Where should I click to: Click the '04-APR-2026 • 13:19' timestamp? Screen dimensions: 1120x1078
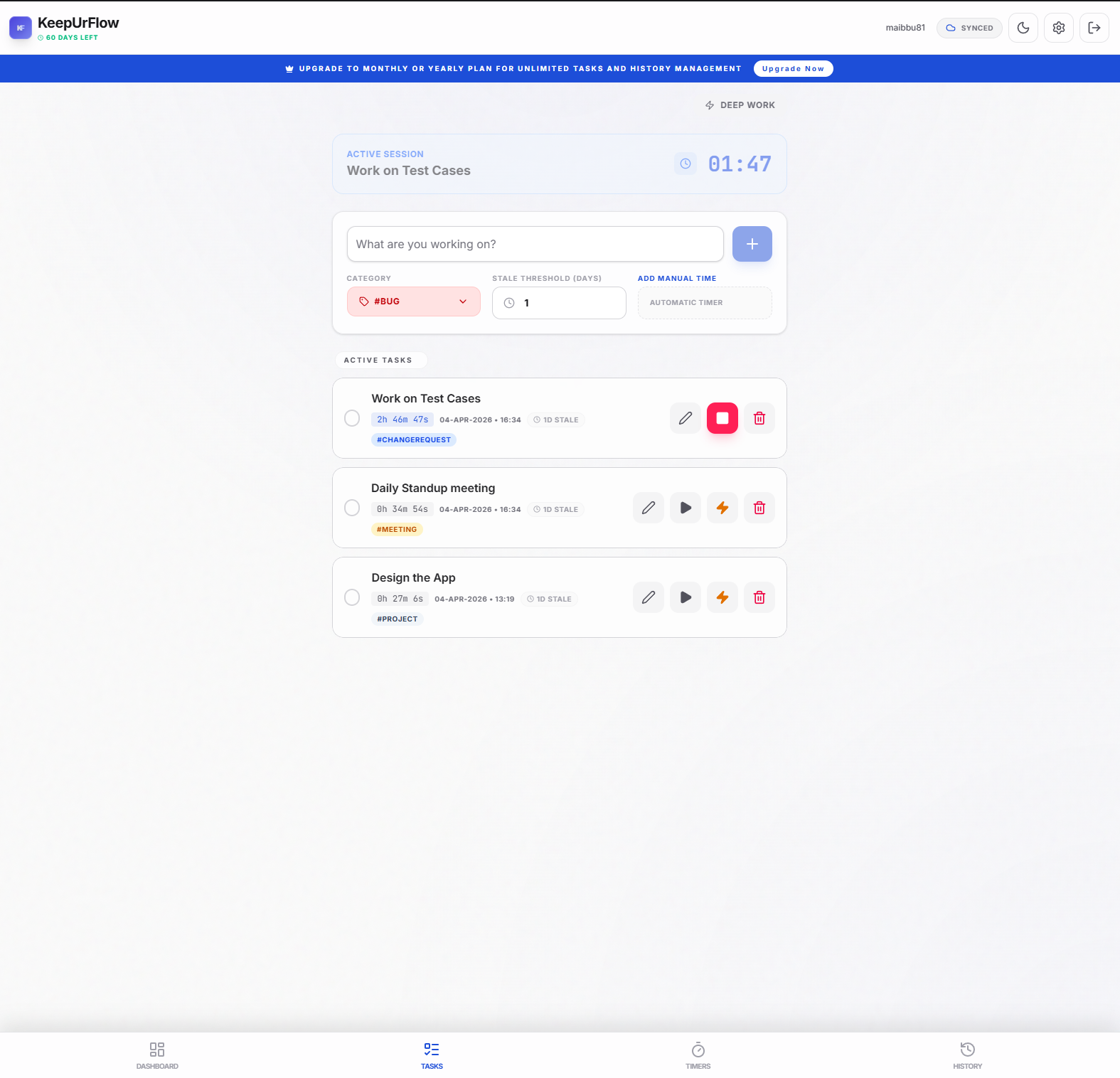pos(474,599)
